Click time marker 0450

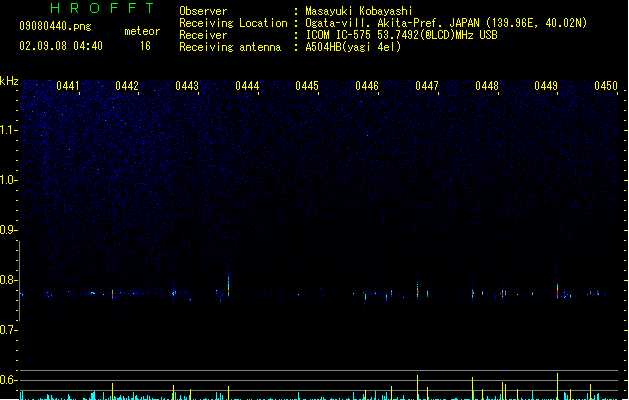[x=606, y=86]
